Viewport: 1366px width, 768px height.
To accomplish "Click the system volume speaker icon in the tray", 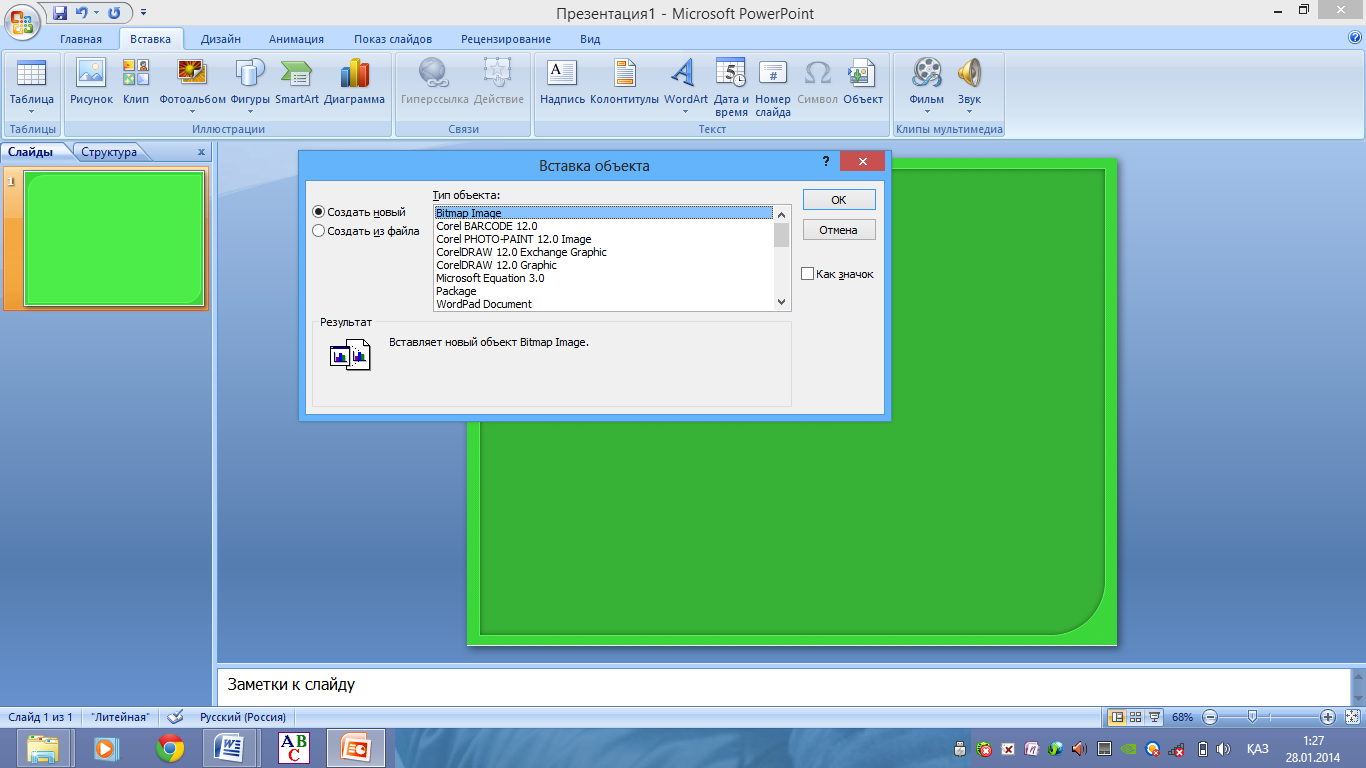I will [x=1222, y=749].
